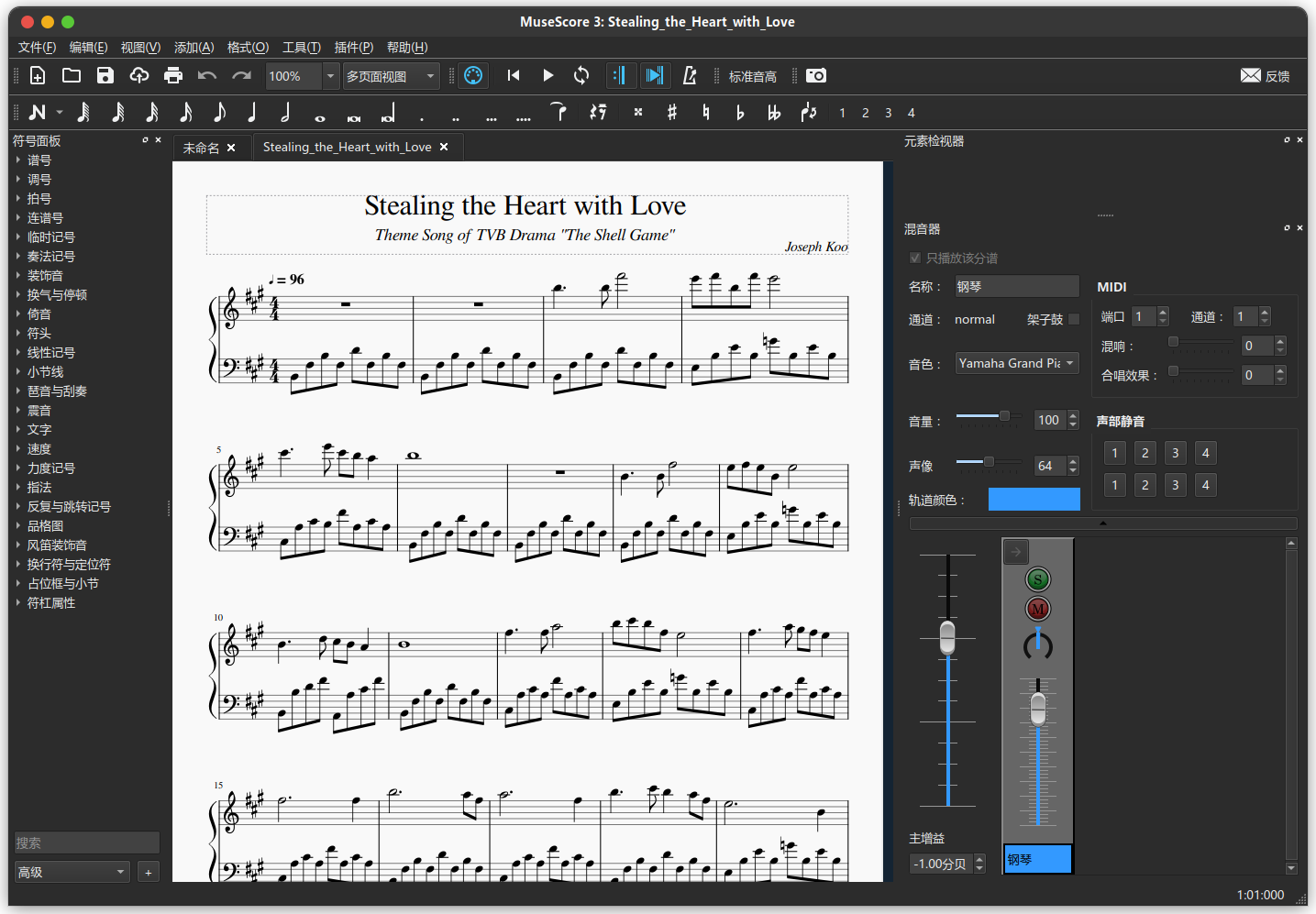
Task: Click the 名称 name field showing 钢琴
Action: click(1017, 286)
